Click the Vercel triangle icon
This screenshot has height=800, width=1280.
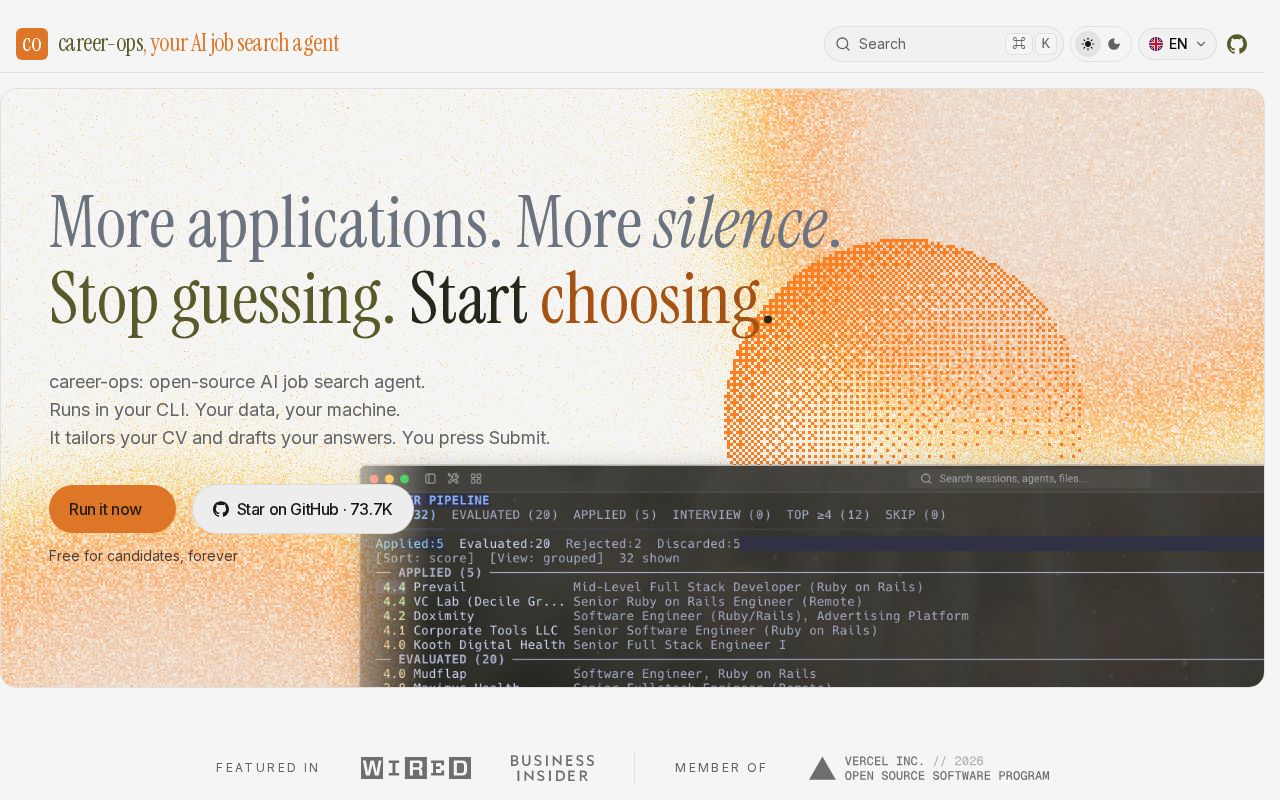[822, 768]
